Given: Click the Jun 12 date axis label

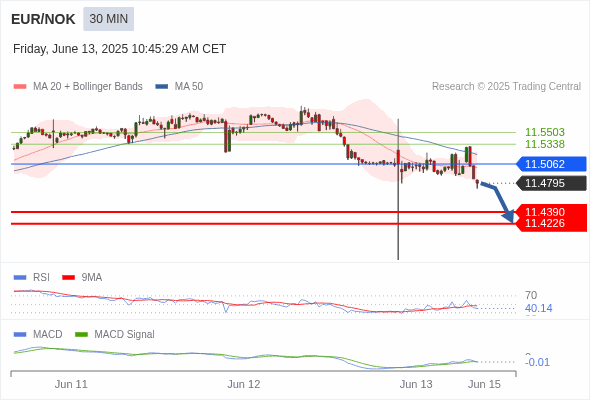Looking at the screenshot, I should pos(243,384).
